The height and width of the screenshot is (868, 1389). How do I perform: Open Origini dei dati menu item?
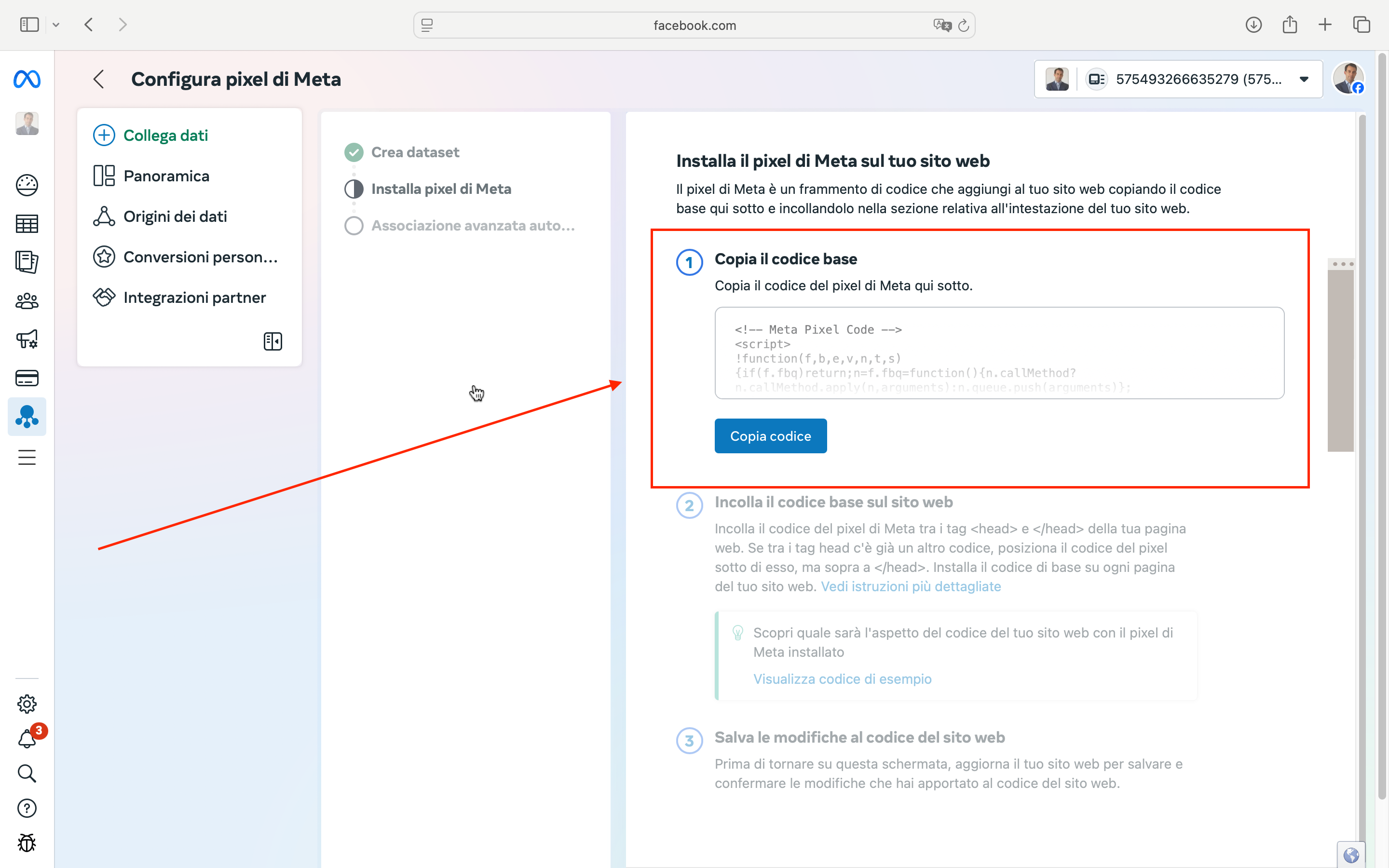pos(175,217)
